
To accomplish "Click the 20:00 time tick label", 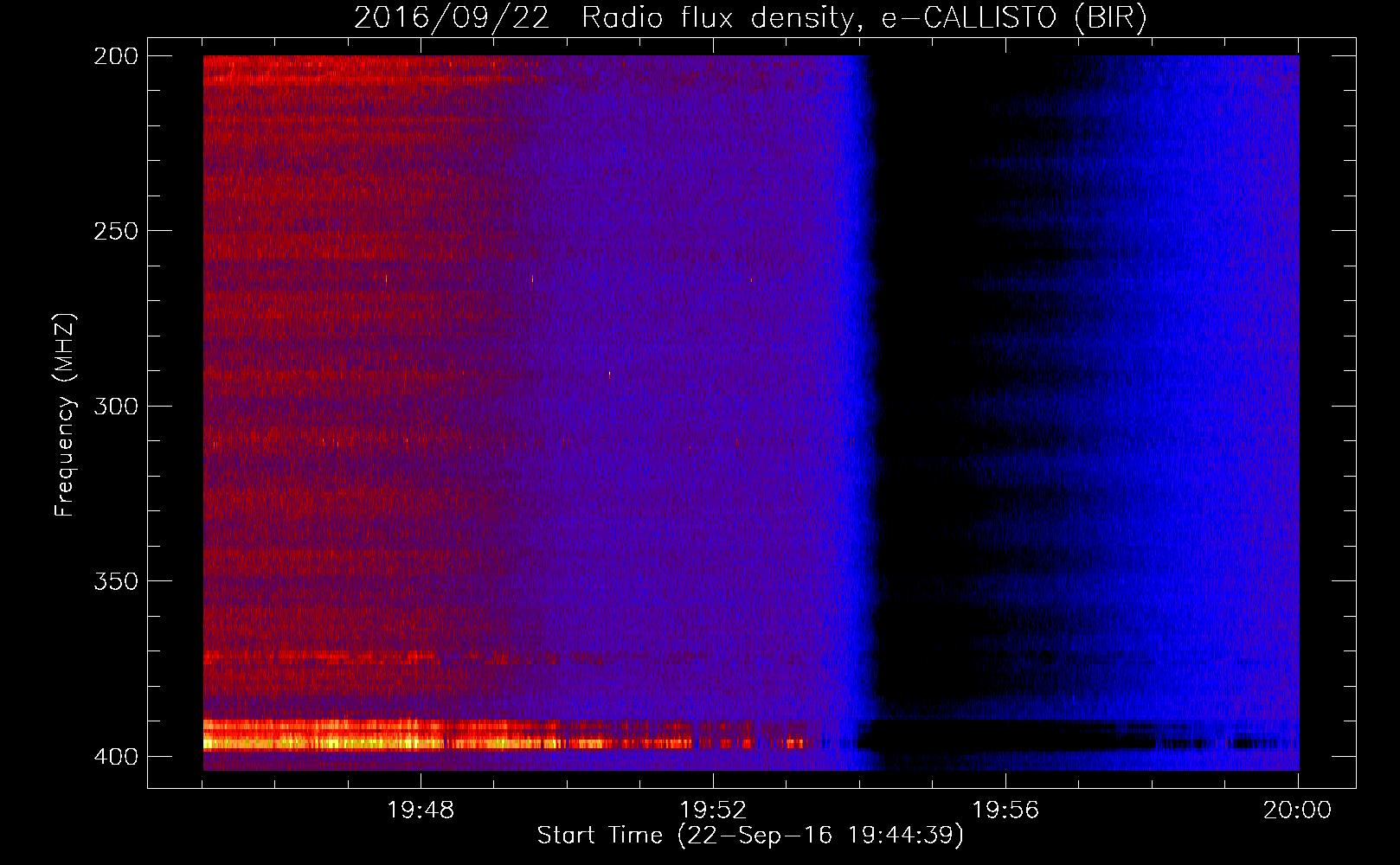I will (1297, 811).
